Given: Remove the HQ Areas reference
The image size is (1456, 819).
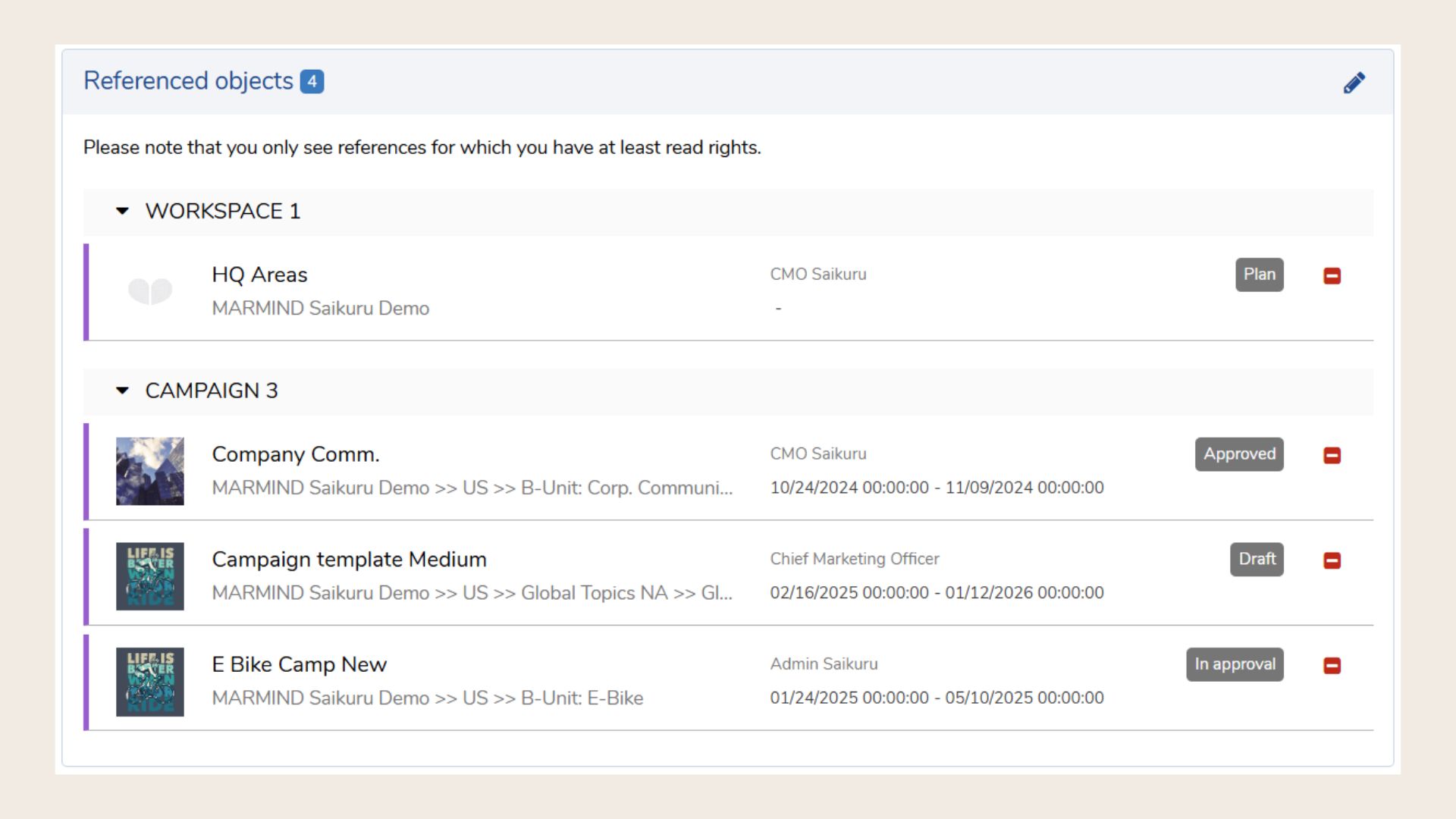Looking at the screenshot, I should click(1332, 276).
